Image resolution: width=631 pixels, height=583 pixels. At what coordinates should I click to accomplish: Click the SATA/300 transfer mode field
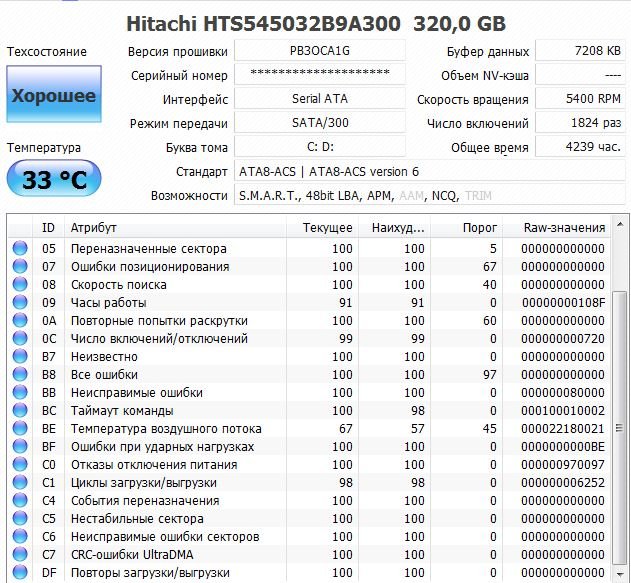[x=320, y=123]
